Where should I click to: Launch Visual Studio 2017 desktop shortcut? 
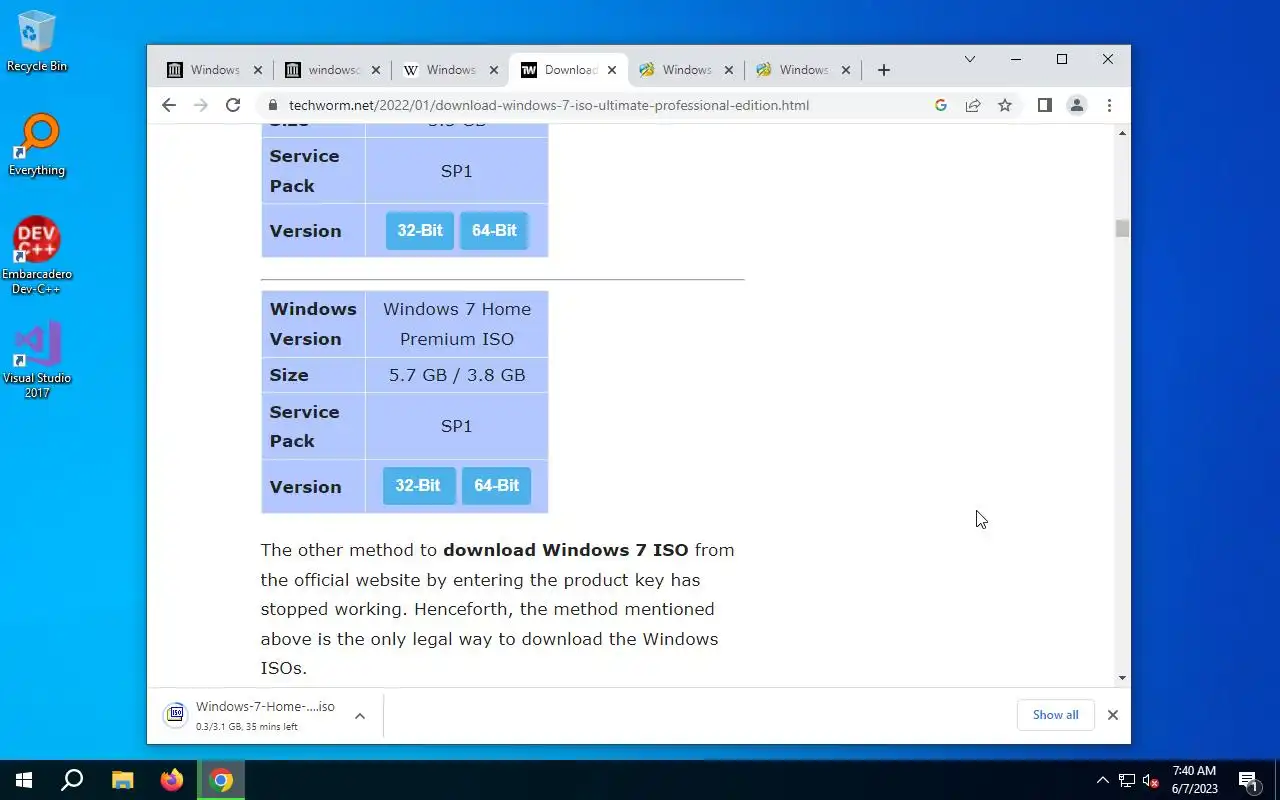coord(37,360)
